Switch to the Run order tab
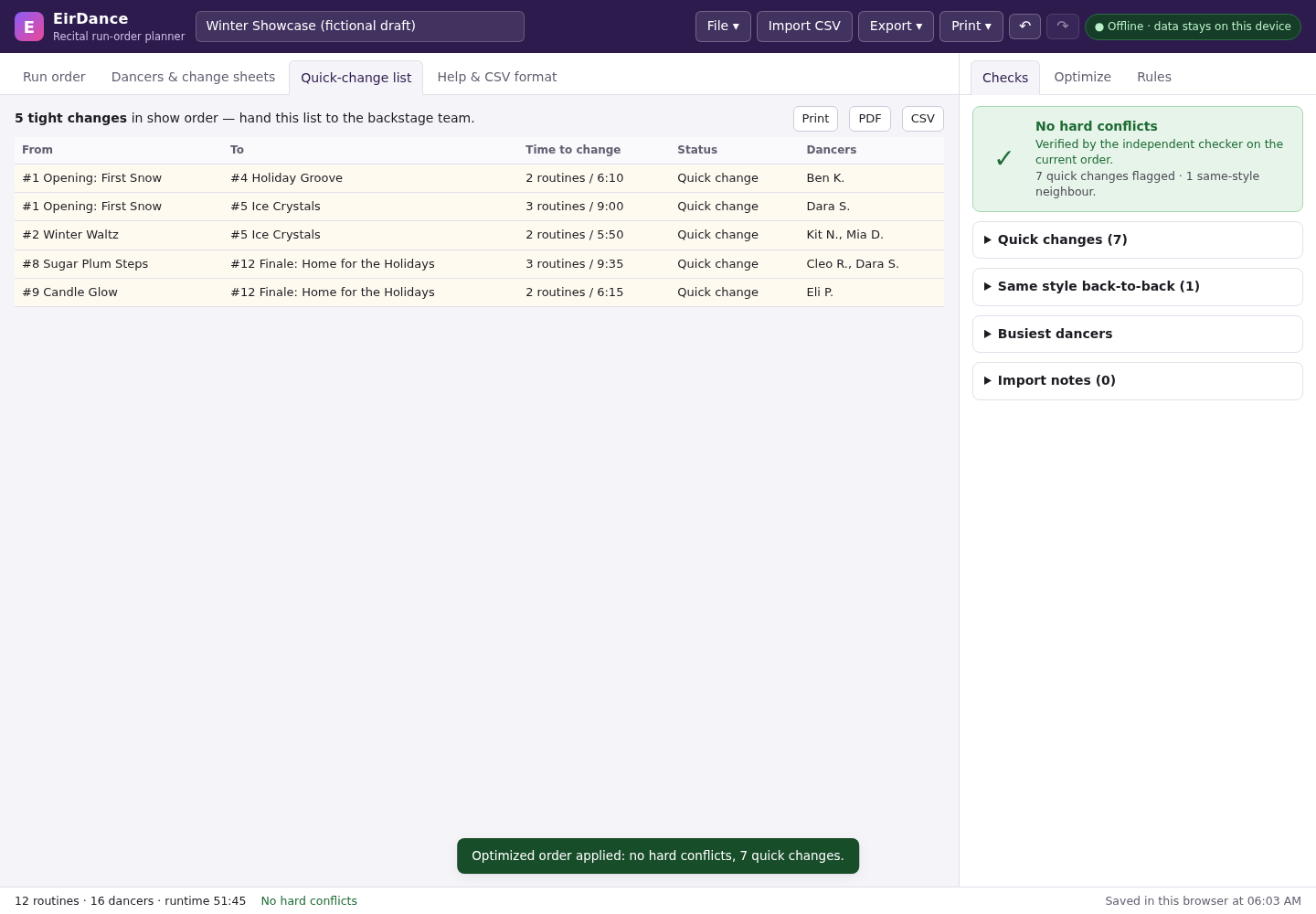 point(54,77)
